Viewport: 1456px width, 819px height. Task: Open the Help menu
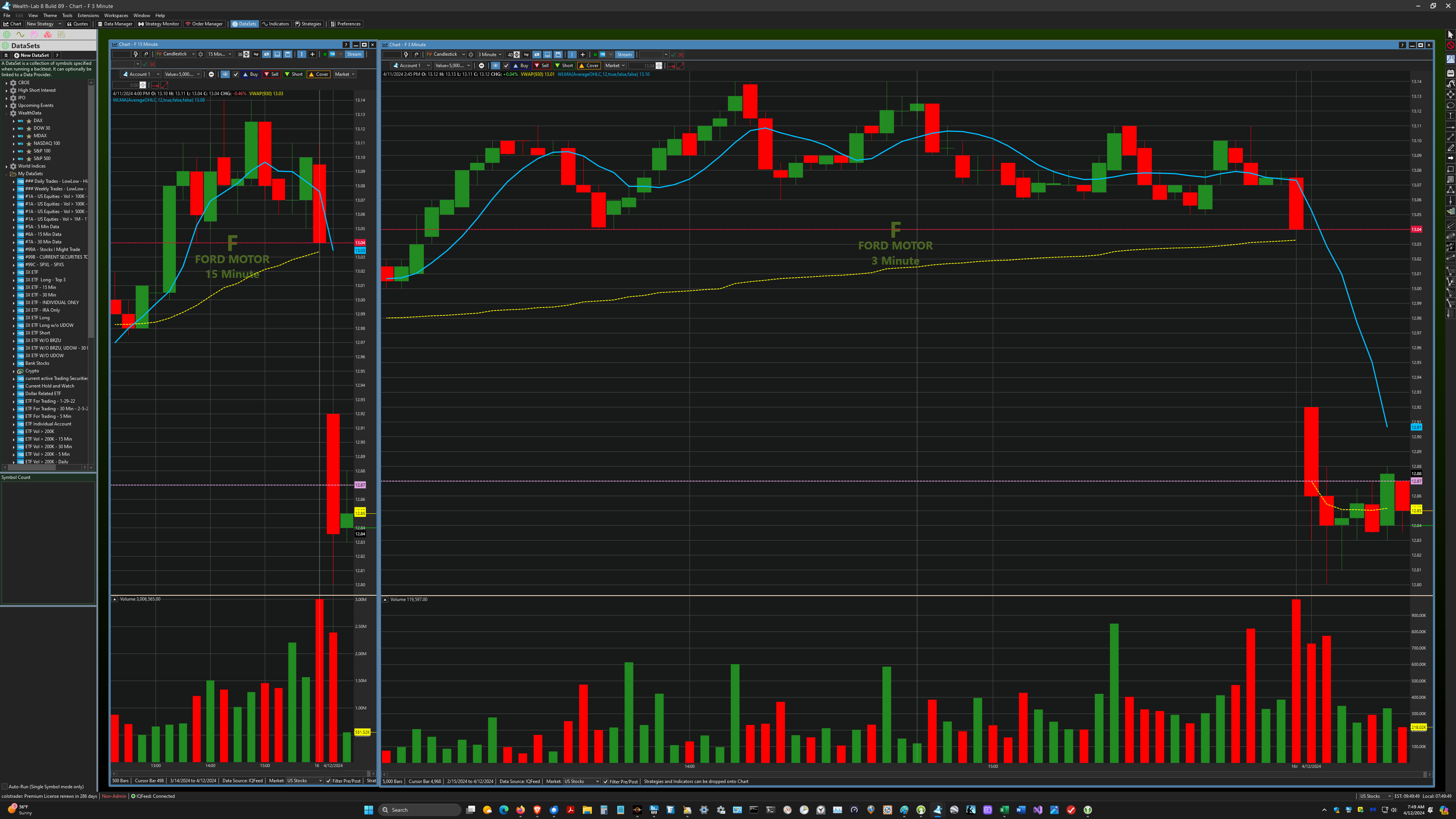tap(160, 15)
